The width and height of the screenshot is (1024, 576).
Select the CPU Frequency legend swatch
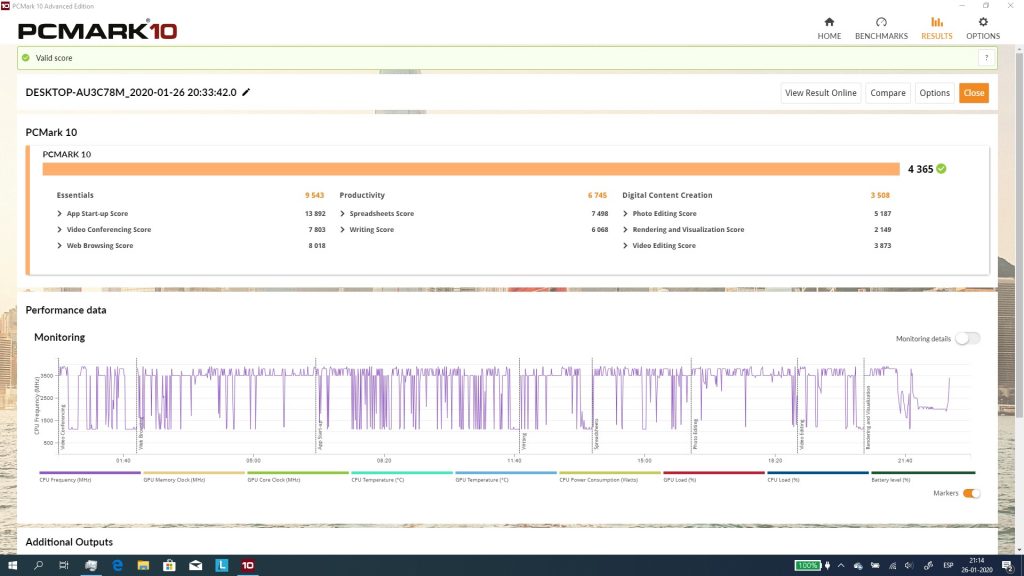[90, 473]
